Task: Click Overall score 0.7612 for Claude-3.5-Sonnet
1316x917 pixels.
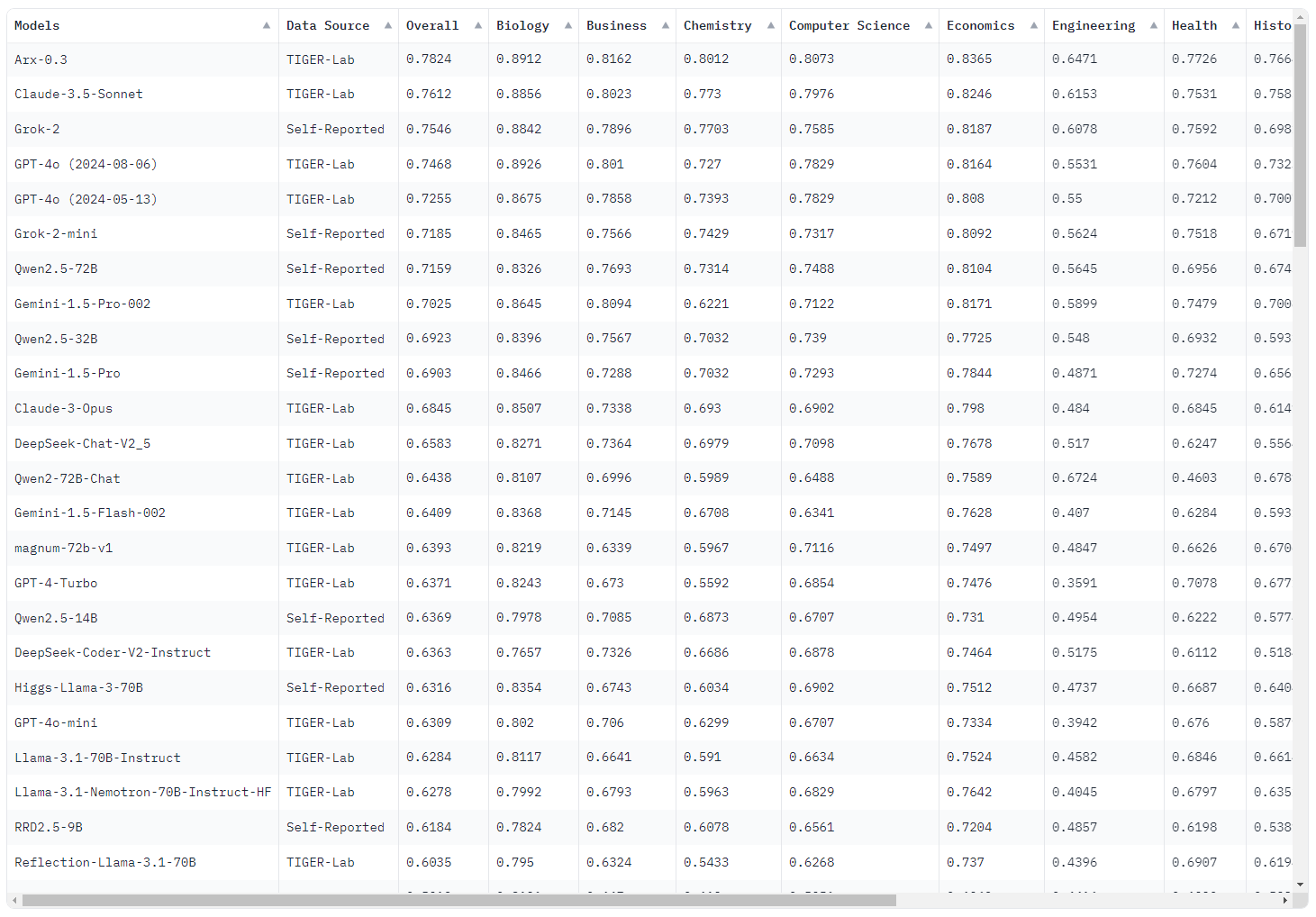Action: [429, 94]
